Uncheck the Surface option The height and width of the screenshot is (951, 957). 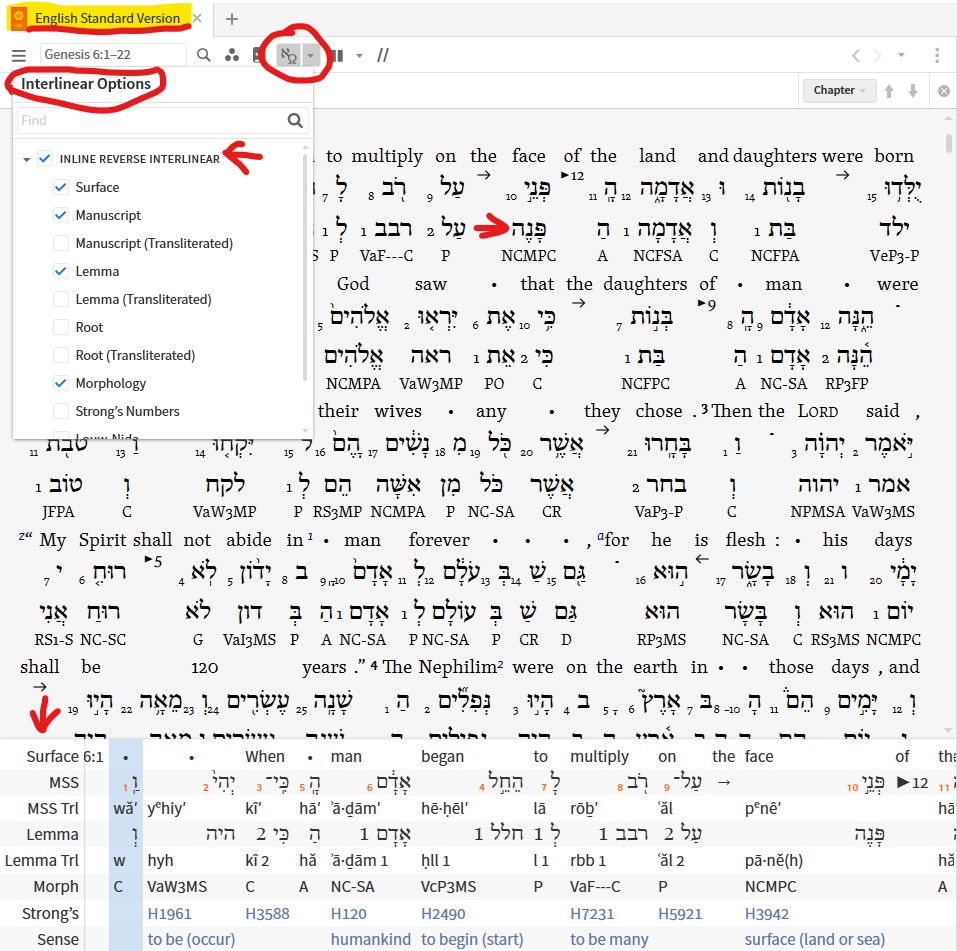(x=60, y=187)
